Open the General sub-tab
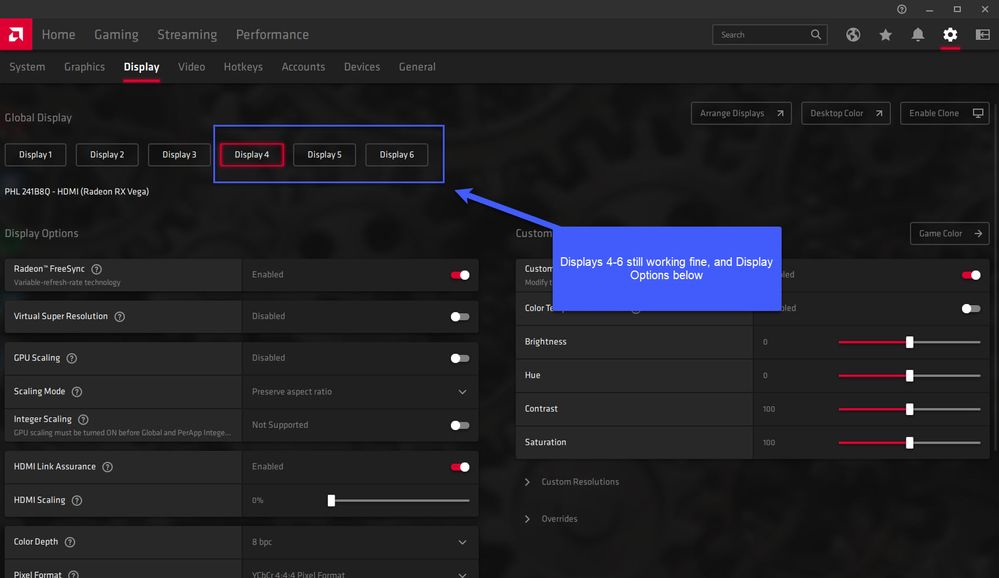Image resolution: width=999 pixels, height=578 pixels. [417, 67]
